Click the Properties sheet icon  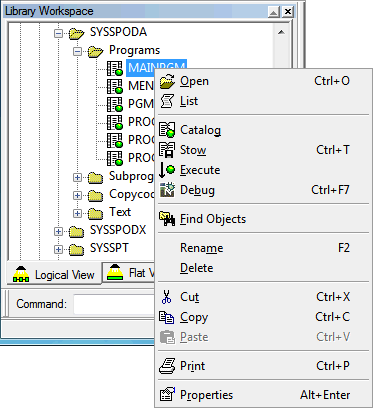[167, 395]
